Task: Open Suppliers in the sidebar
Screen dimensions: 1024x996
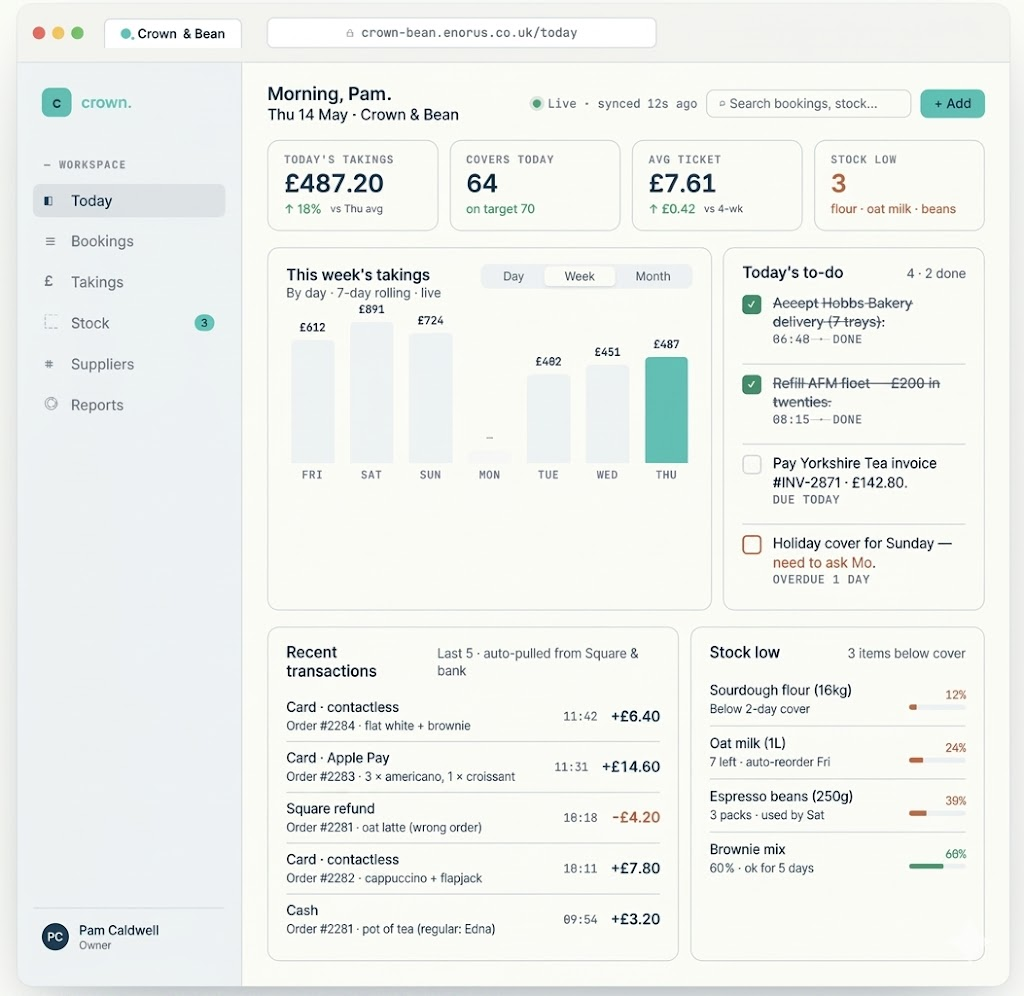Action: pyautogui.click(x=129, y=364)
